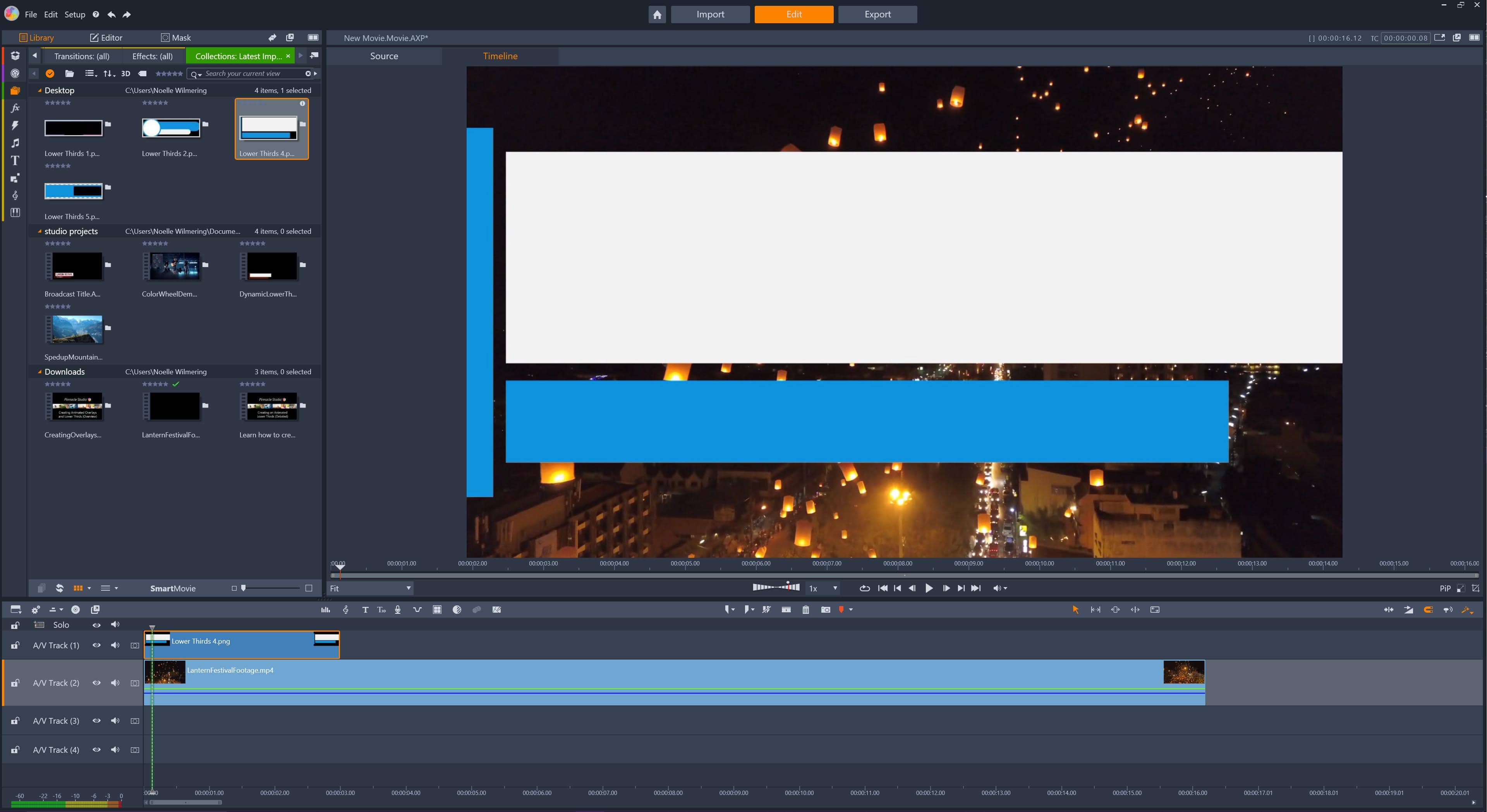Open the Effects fx category in sidebar
Image resolution: width=1487 pixels, height=812 pixels.
point(15,108)
